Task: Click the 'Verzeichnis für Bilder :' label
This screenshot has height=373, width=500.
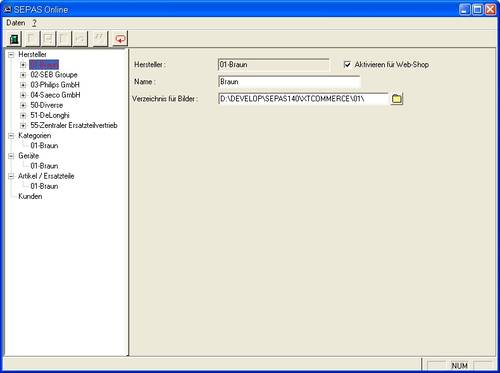Action: (165, 99)
